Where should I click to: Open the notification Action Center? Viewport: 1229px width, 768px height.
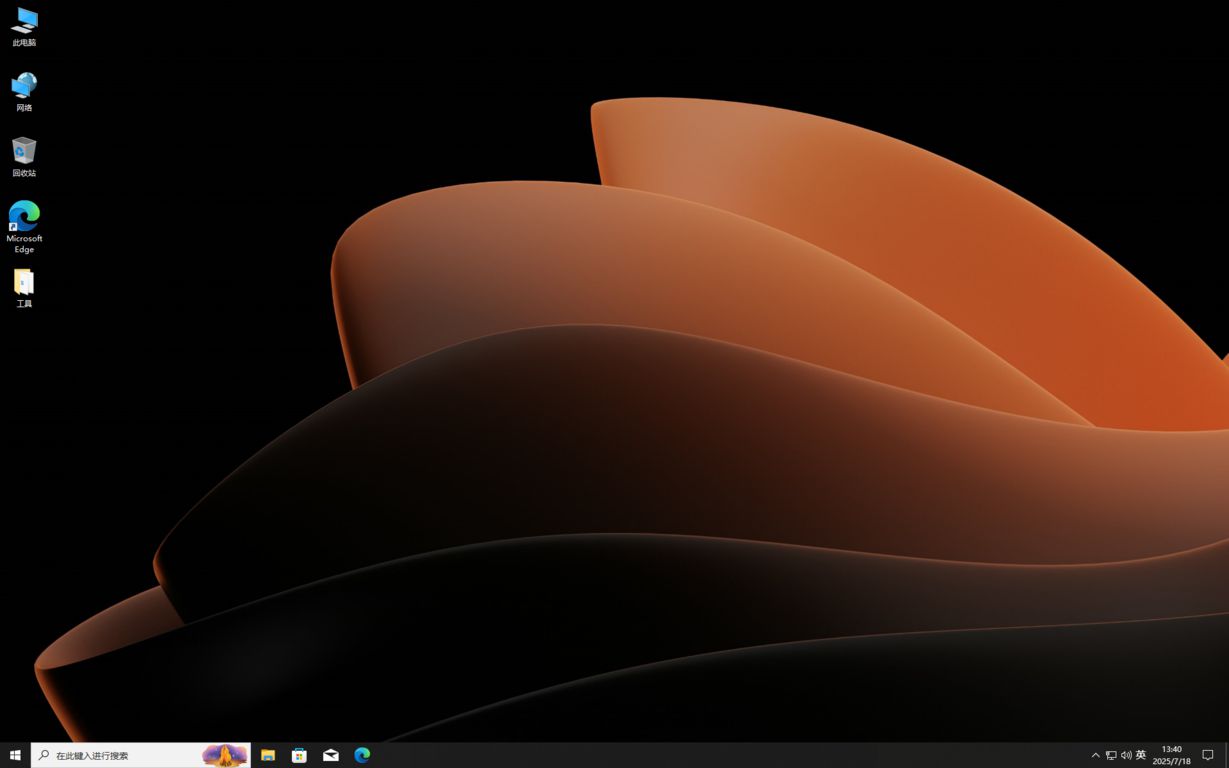1207,755
